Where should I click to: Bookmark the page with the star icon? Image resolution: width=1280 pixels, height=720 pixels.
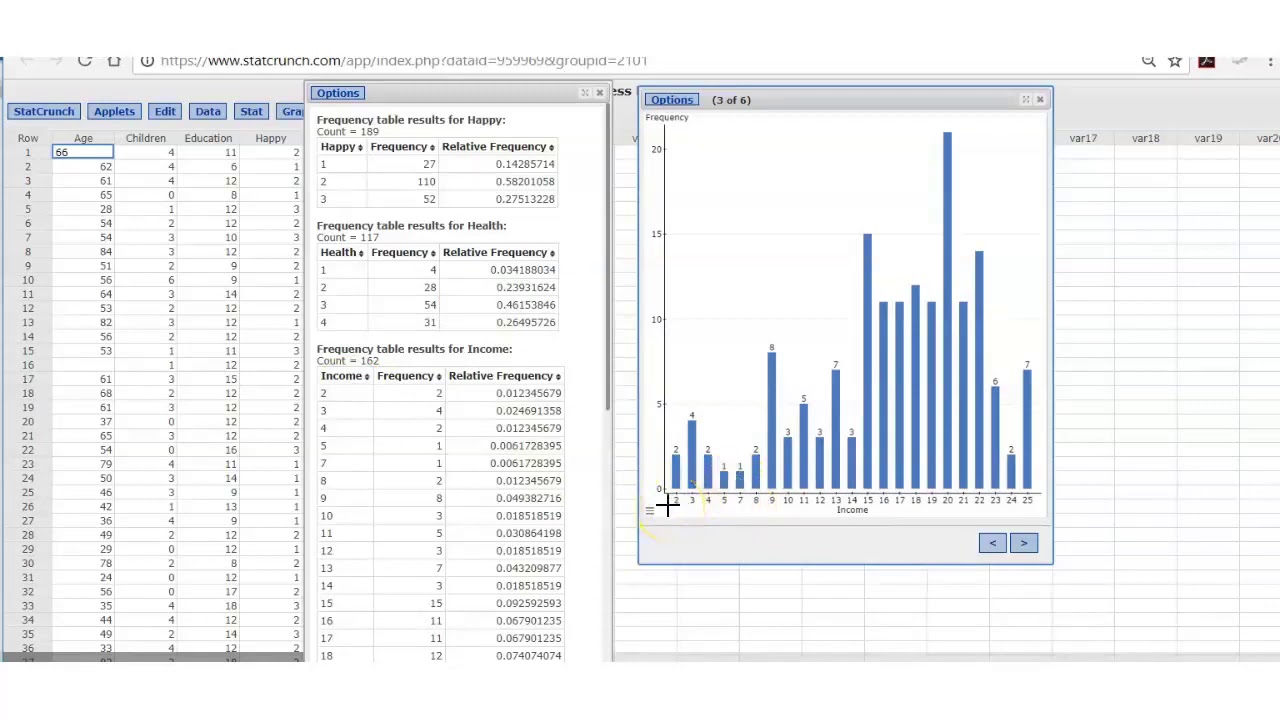[x=1175, y=61]
